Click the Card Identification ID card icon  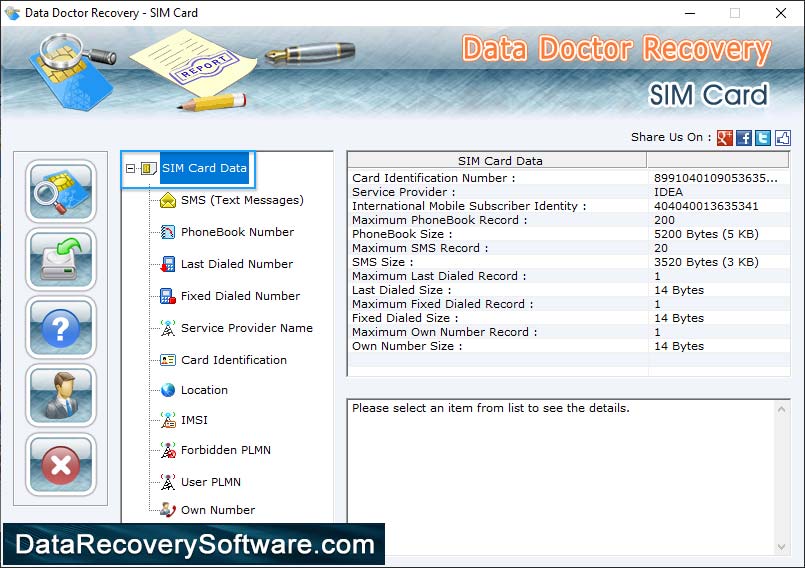(x=168, y=360)
